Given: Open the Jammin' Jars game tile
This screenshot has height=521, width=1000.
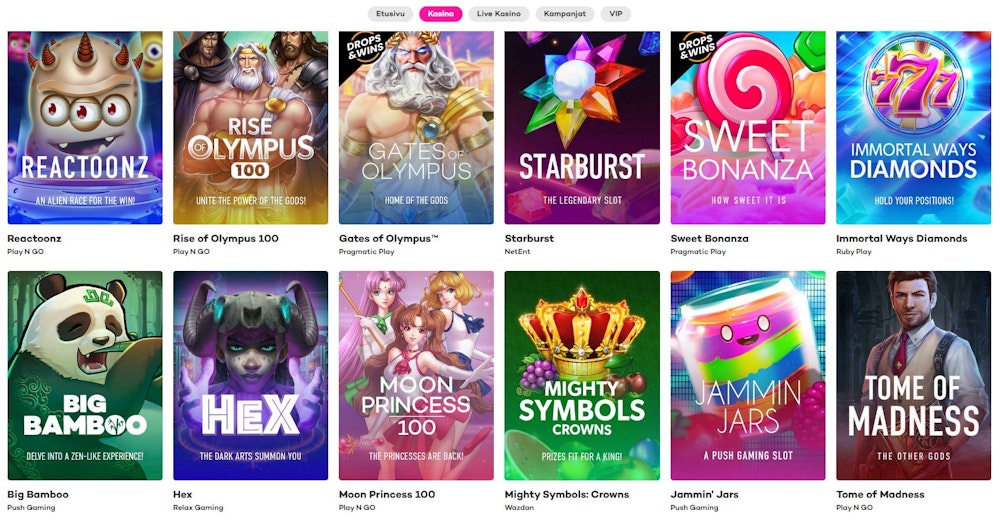Looking at the screenshot, I should pos(748,375).
